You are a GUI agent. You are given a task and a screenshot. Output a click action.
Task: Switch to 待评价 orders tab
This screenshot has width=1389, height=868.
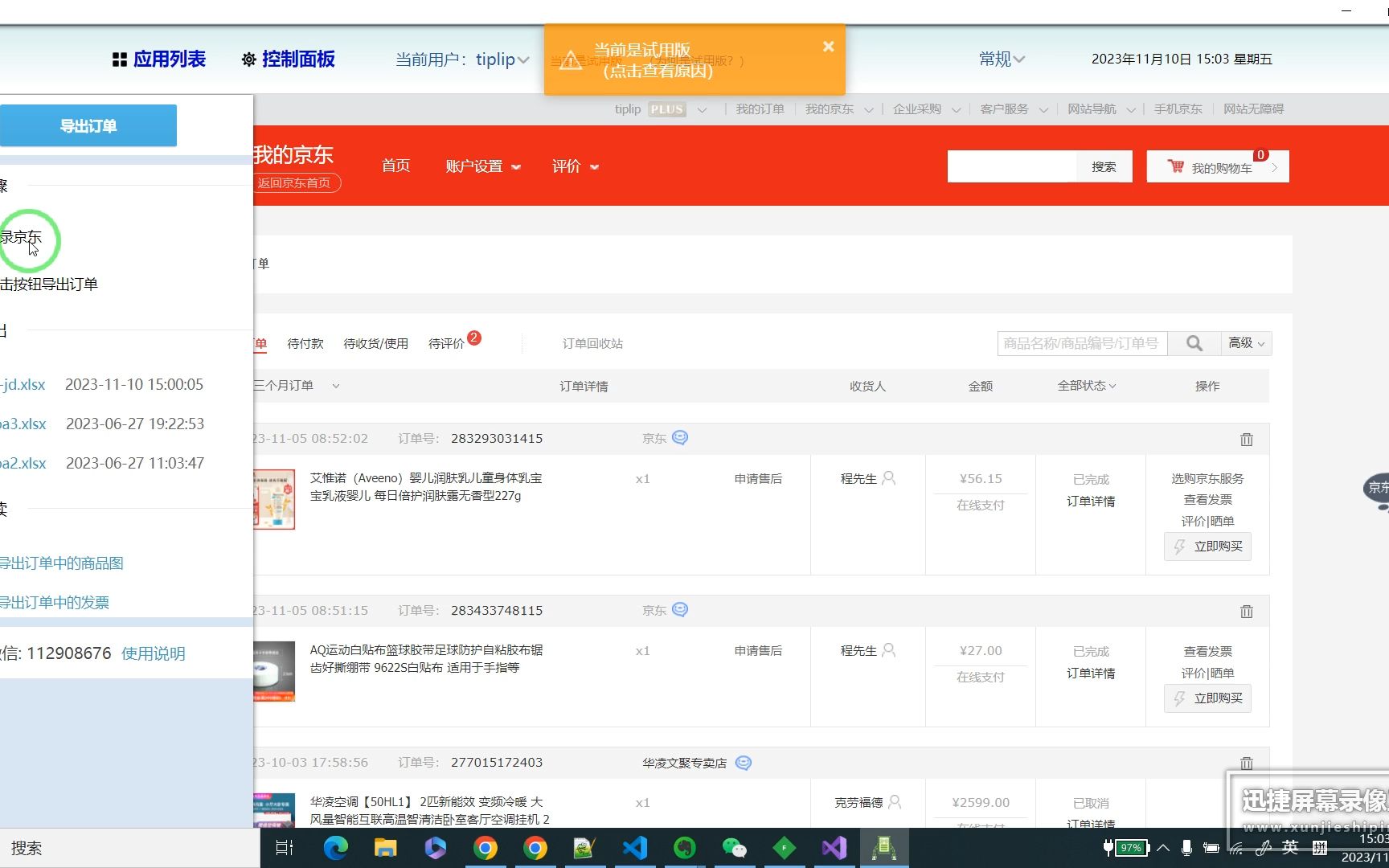pos(446,344)
